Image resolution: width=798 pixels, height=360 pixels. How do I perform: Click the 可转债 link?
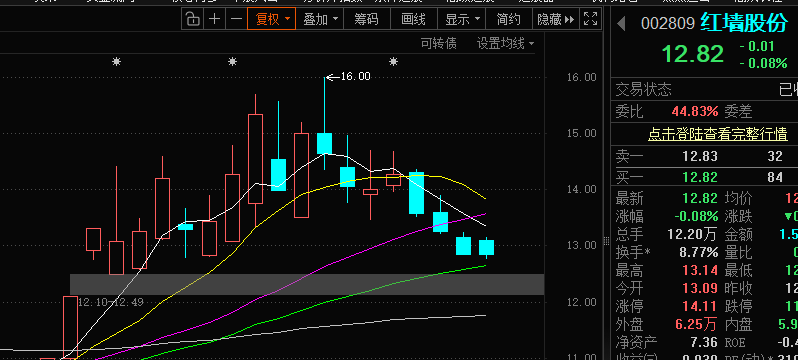[x=439, y=44]
